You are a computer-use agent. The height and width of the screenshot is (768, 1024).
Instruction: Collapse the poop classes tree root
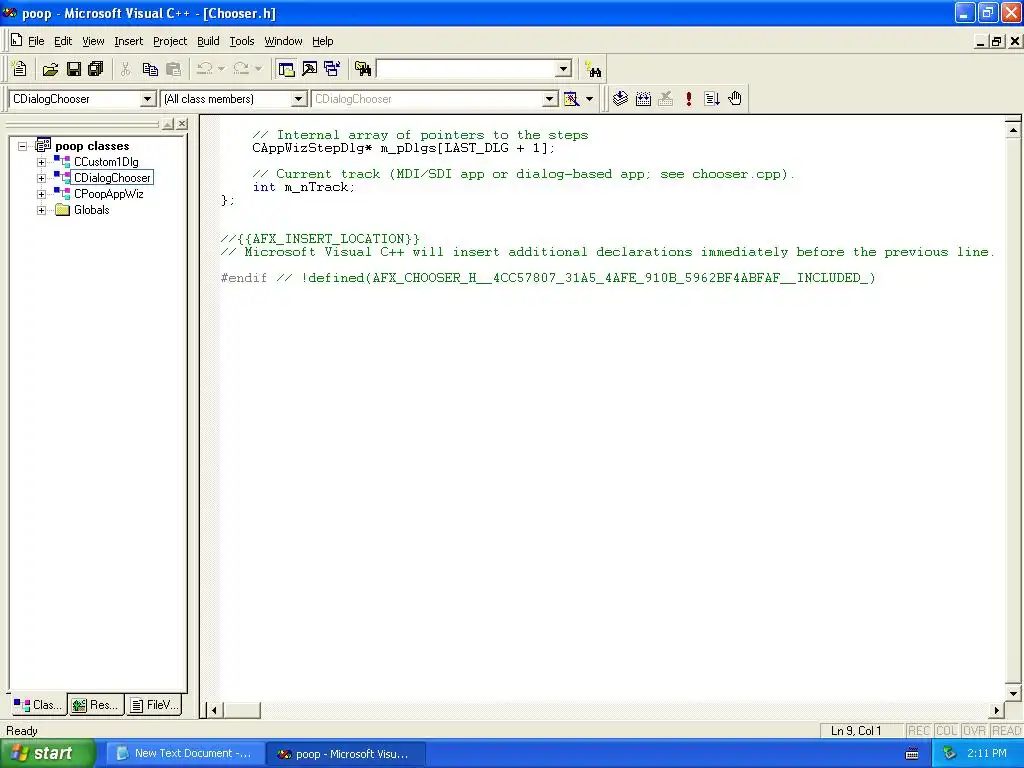point(22,146)
